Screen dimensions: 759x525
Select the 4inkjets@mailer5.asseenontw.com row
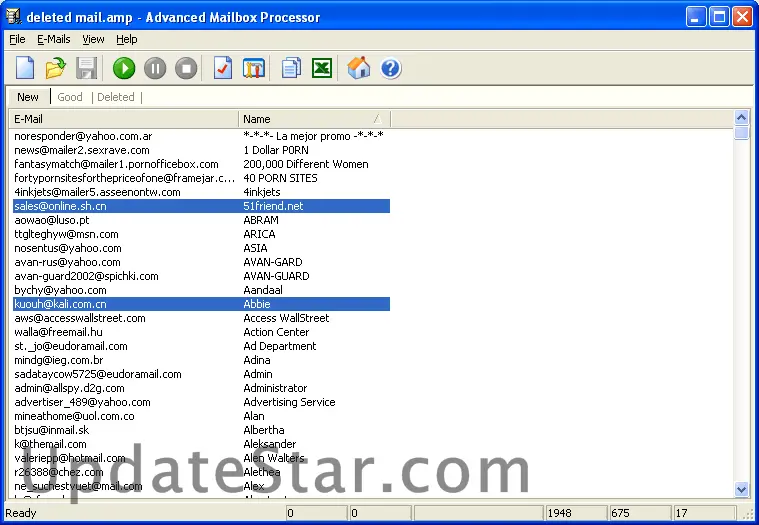click(201, 192)
